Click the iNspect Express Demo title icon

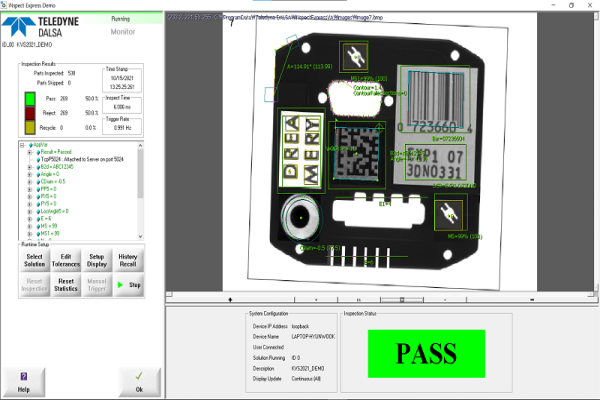click(4, 5)
